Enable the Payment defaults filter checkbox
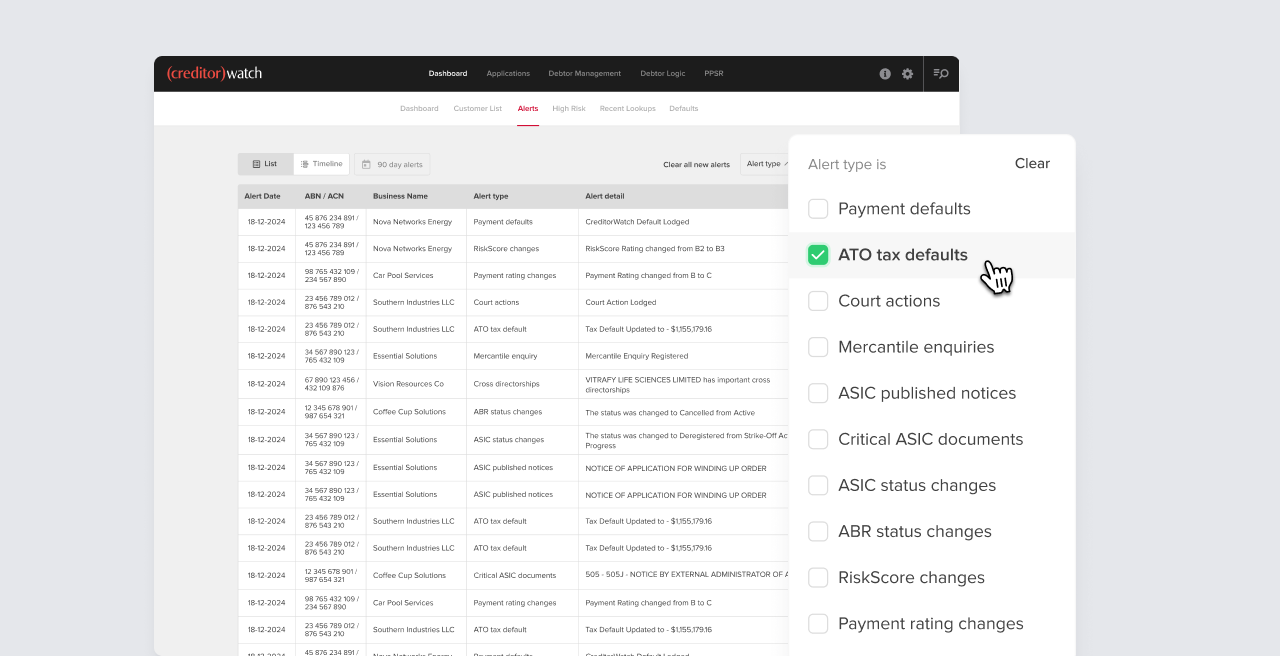This screenshot has height=656, width=1280. [x=818, y=208]
